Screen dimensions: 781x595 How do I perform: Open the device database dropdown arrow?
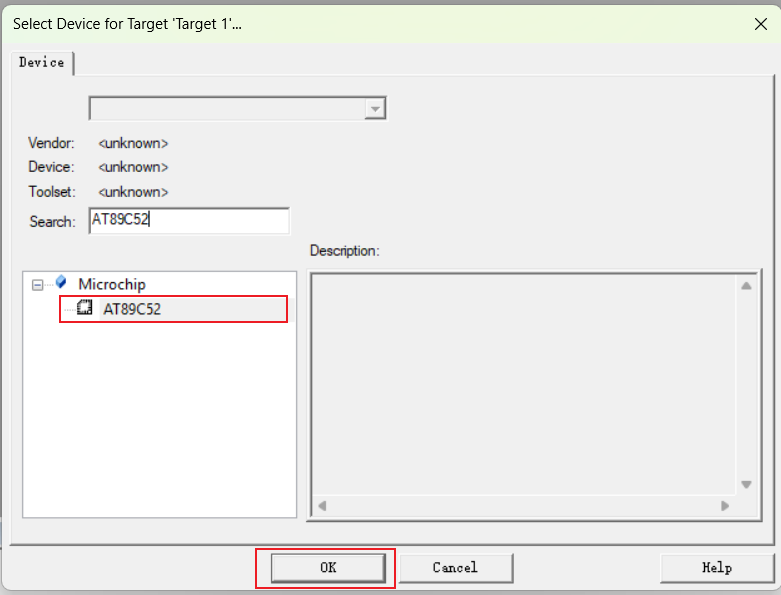coord(375,109)
